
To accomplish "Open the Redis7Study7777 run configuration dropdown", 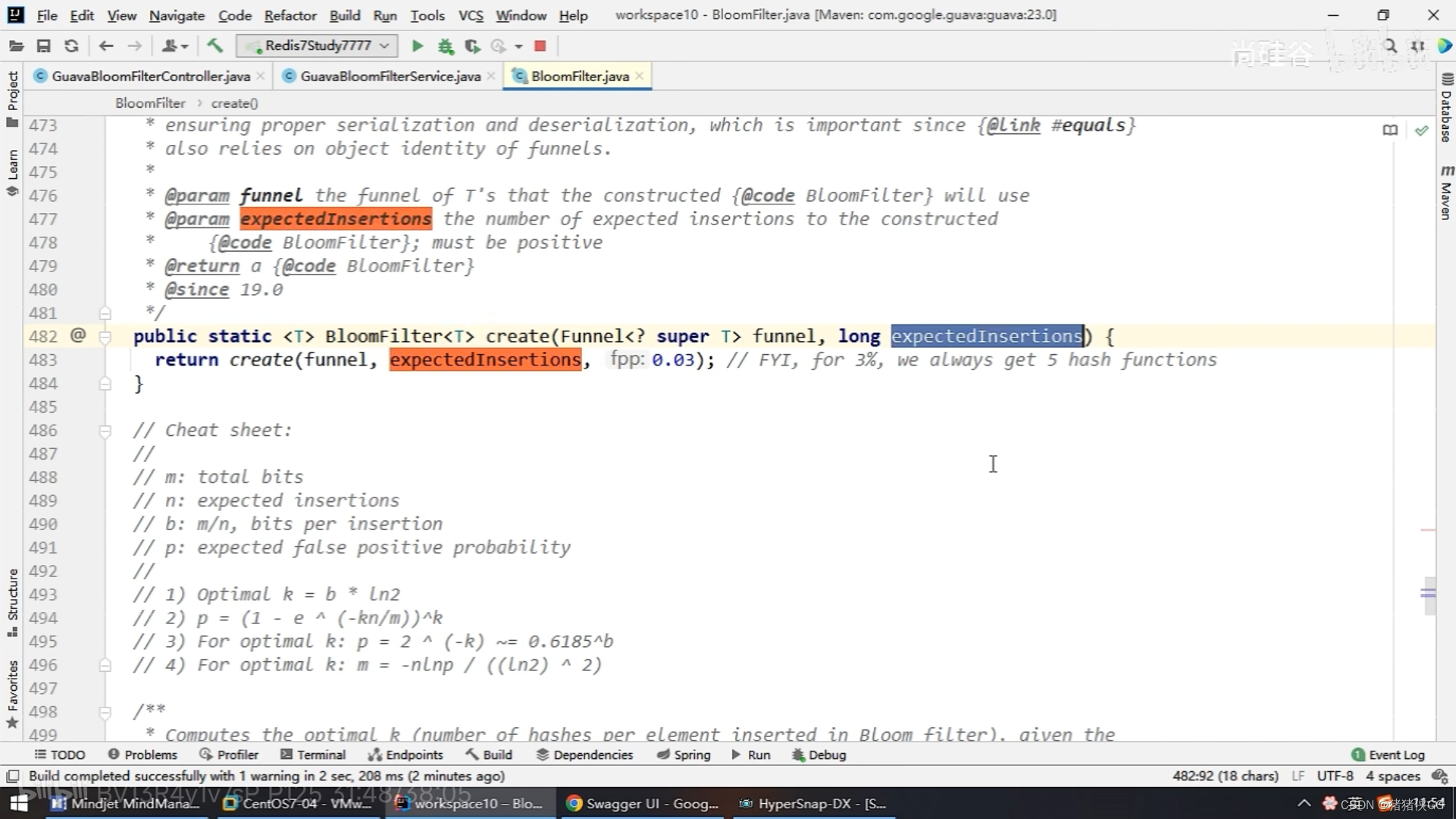I will [317, 46].
